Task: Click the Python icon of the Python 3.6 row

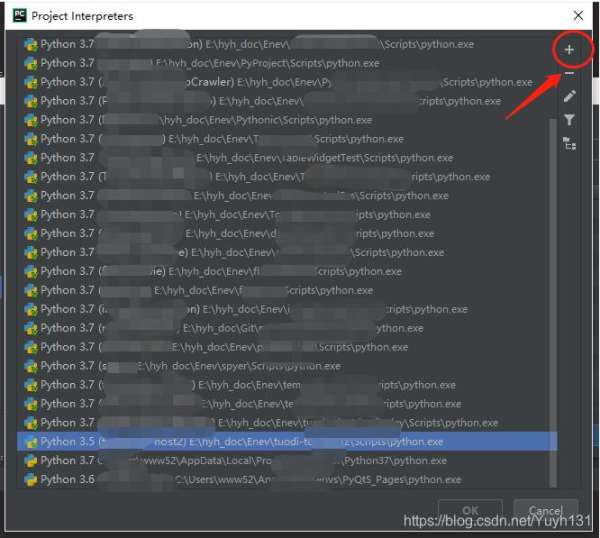Action: (31, 480)
